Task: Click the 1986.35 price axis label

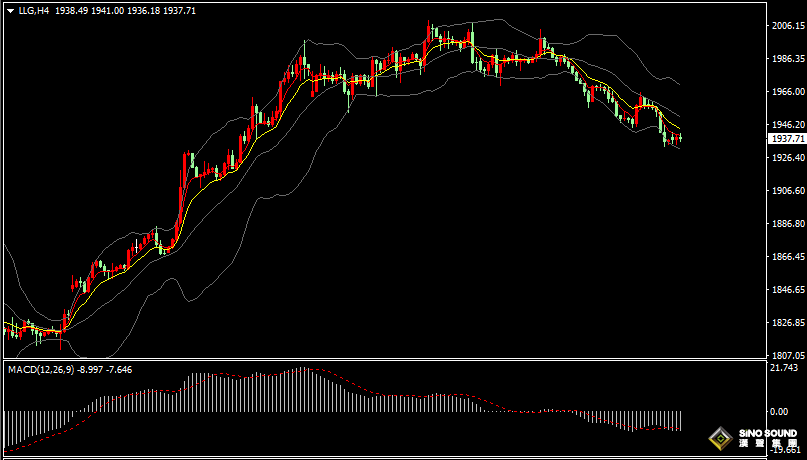Action: point(786,59)
